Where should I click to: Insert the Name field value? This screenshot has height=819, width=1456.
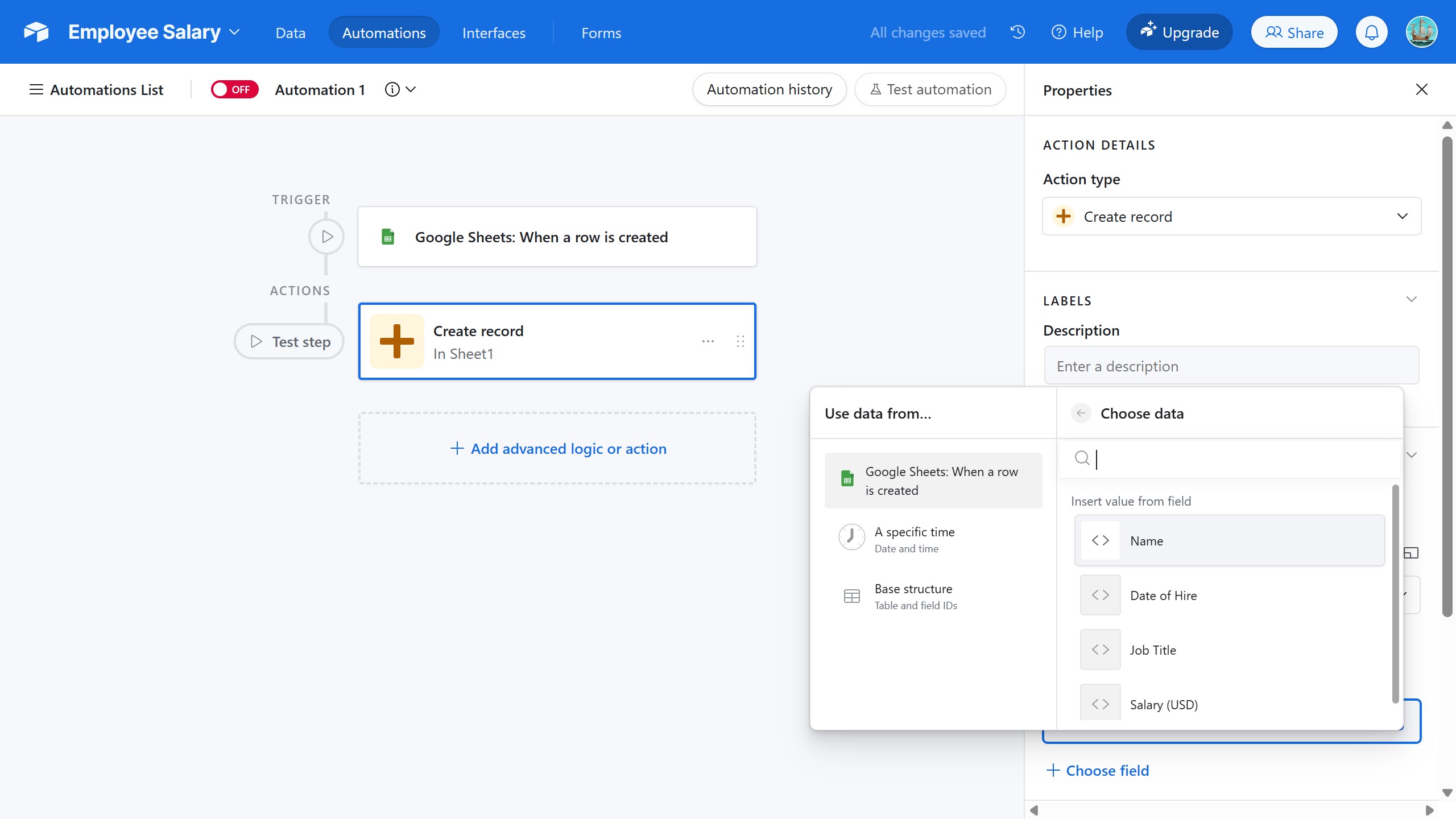pyautogui.click(x=1230, y=540)
